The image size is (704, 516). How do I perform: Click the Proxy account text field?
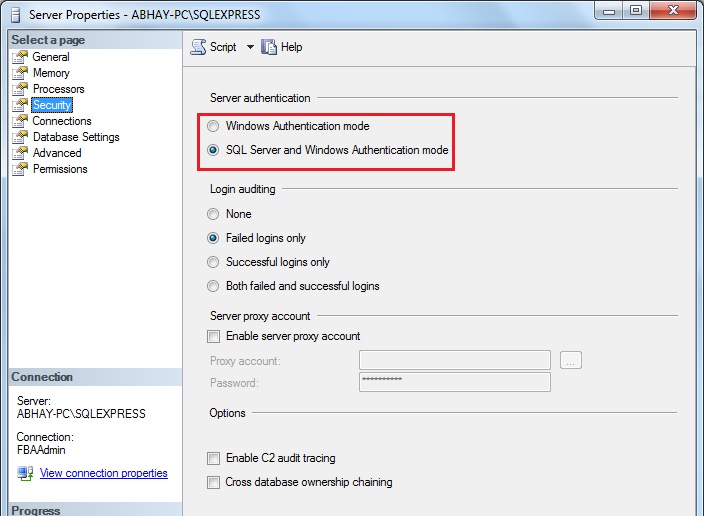point(455,360)
